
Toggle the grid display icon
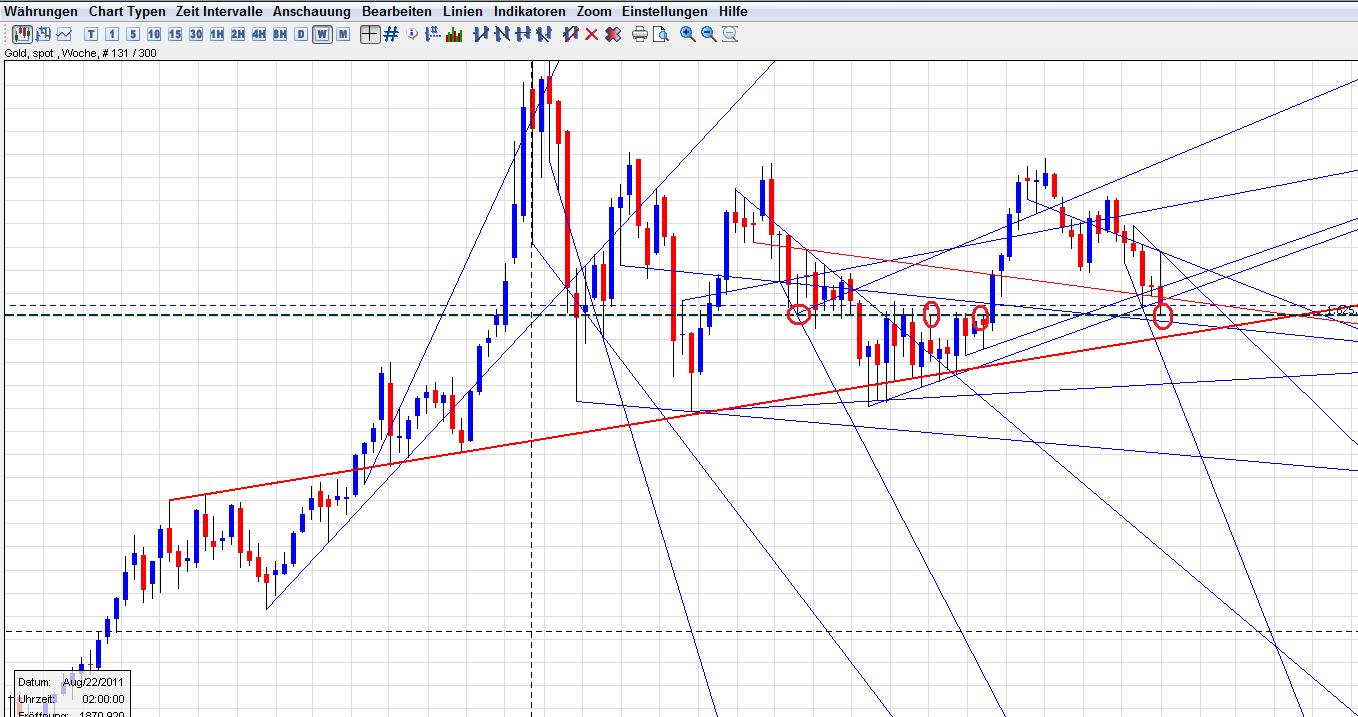pos(390,34)
